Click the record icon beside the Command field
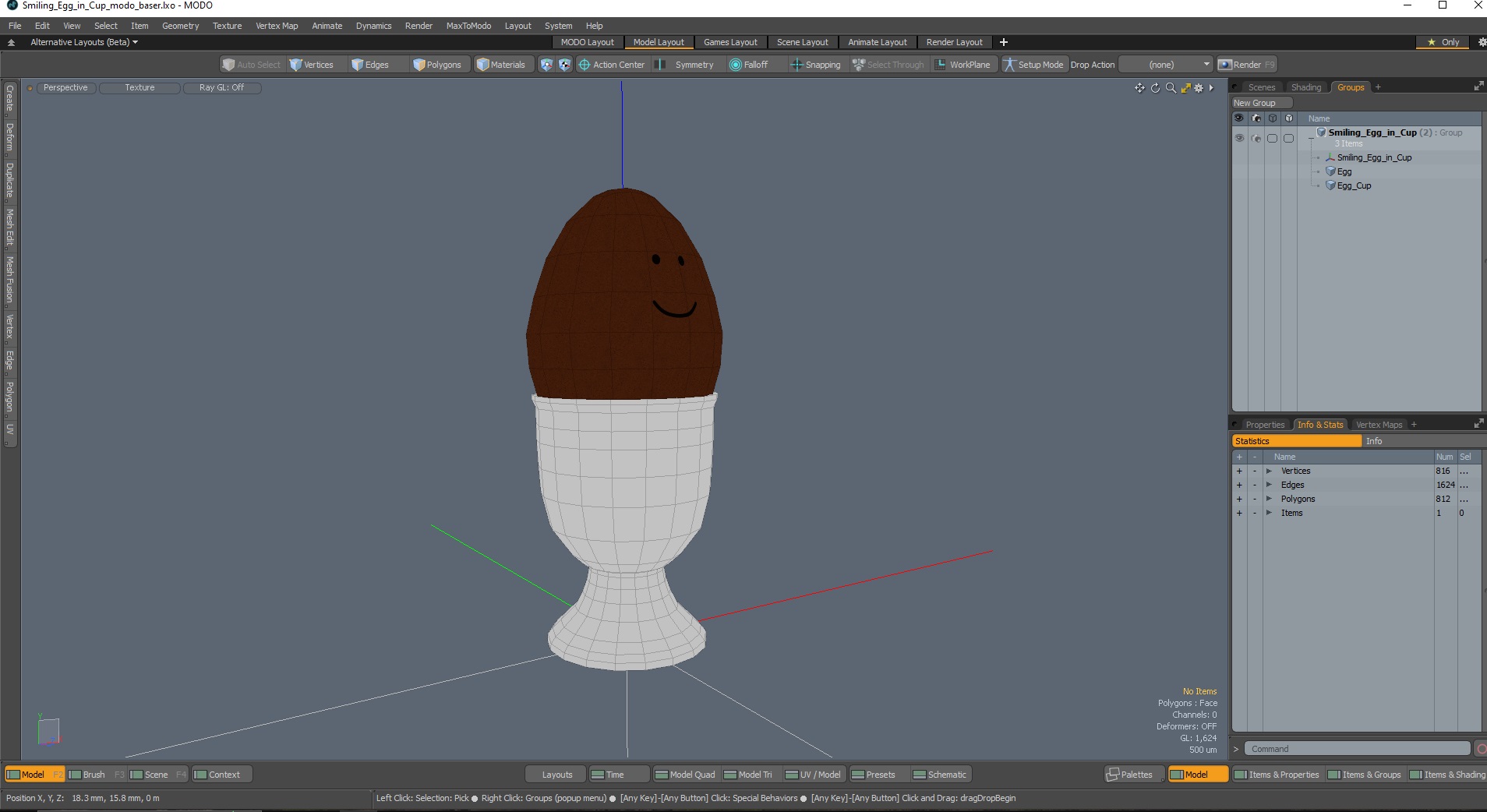Image resolution: width=1487 pixels, height=812 pixels. 1481,749
